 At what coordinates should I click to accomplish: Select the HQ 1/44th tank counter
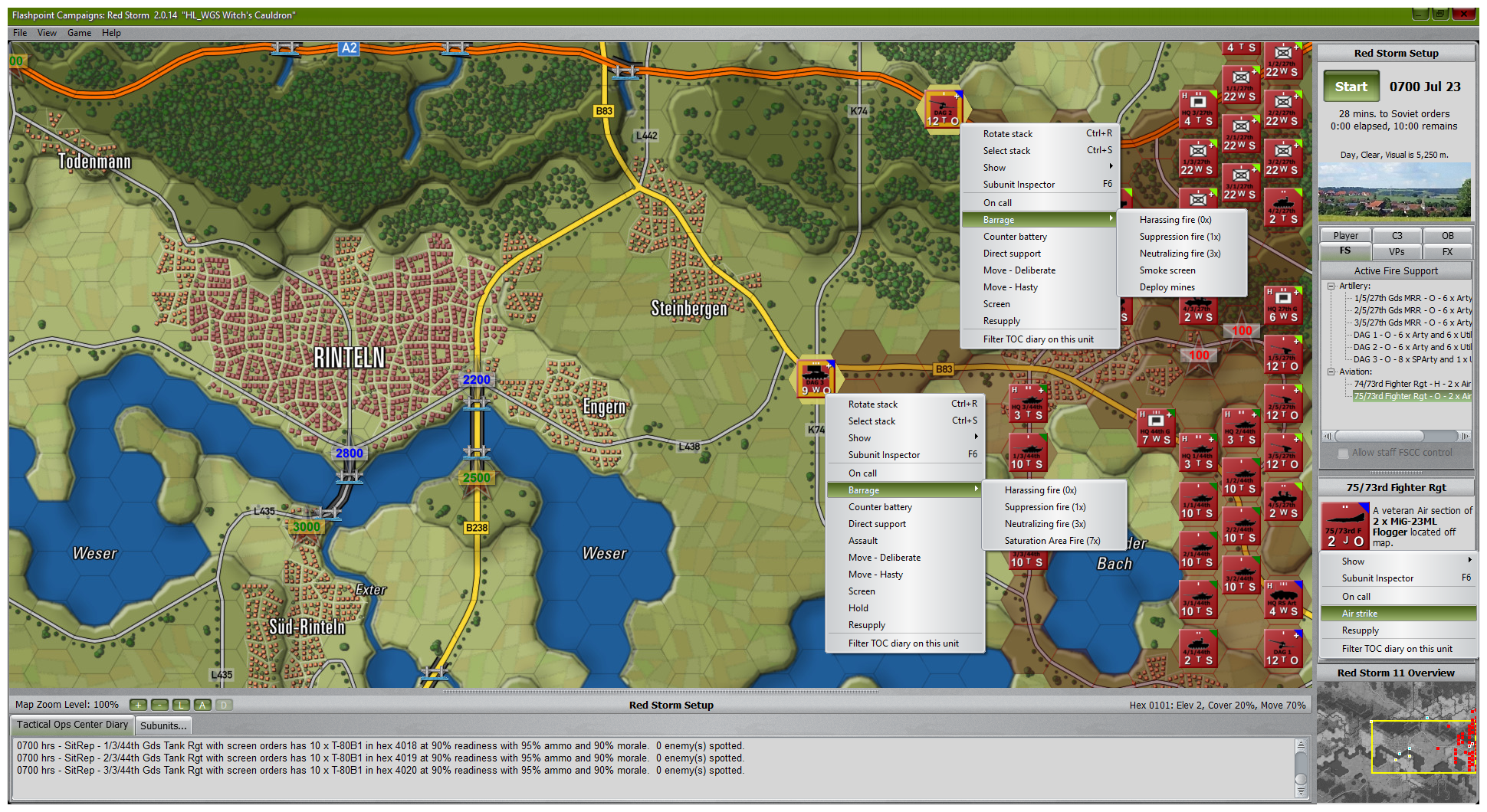click(1198, 452)
